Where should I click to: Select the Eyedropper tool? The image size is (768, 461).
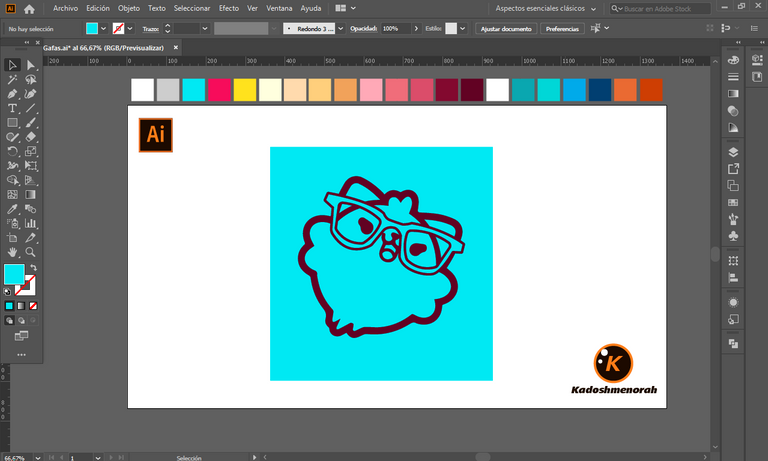(x=12, y=209)
